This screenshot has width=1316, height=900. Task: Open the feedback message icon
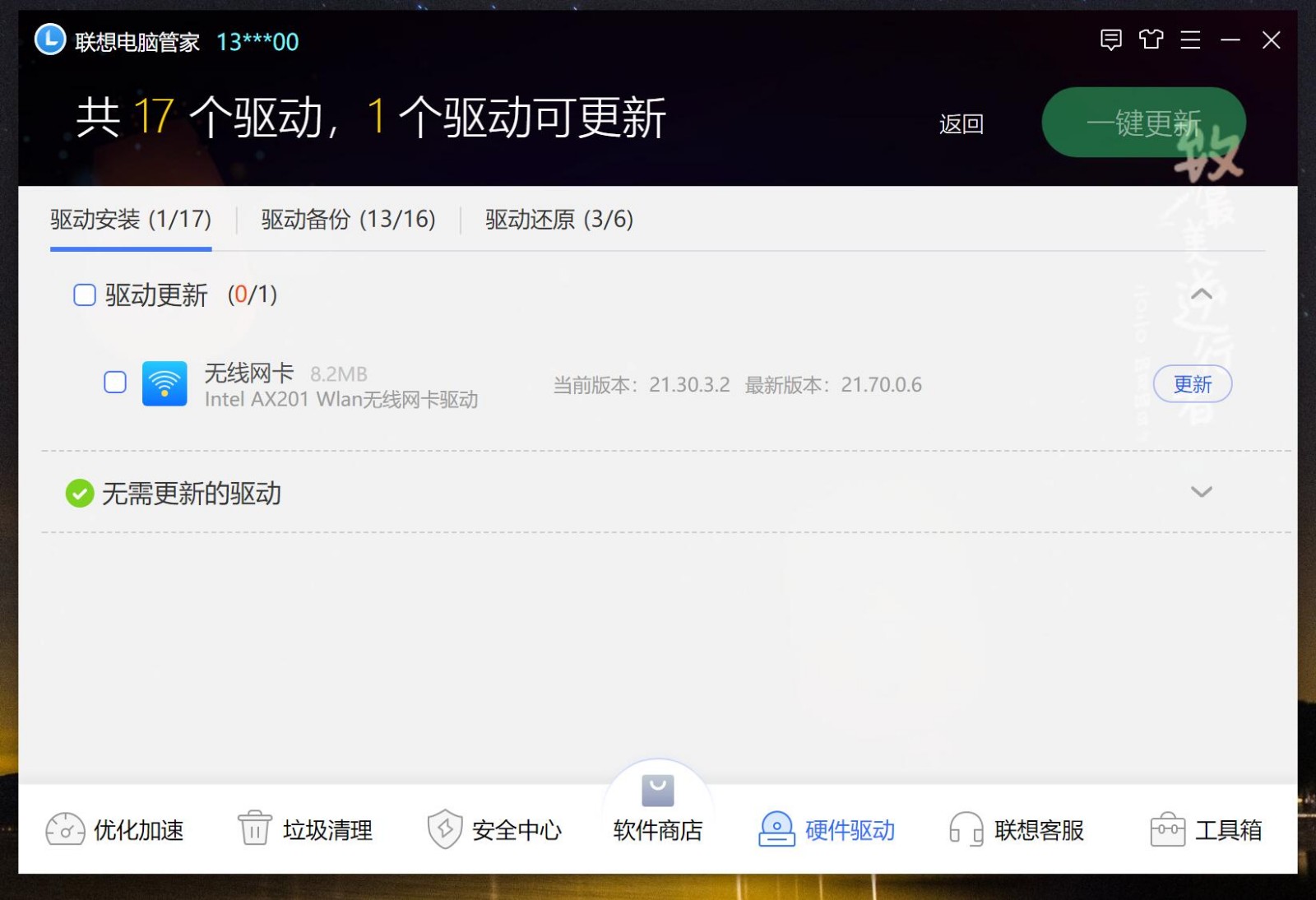coord(1110,39)
